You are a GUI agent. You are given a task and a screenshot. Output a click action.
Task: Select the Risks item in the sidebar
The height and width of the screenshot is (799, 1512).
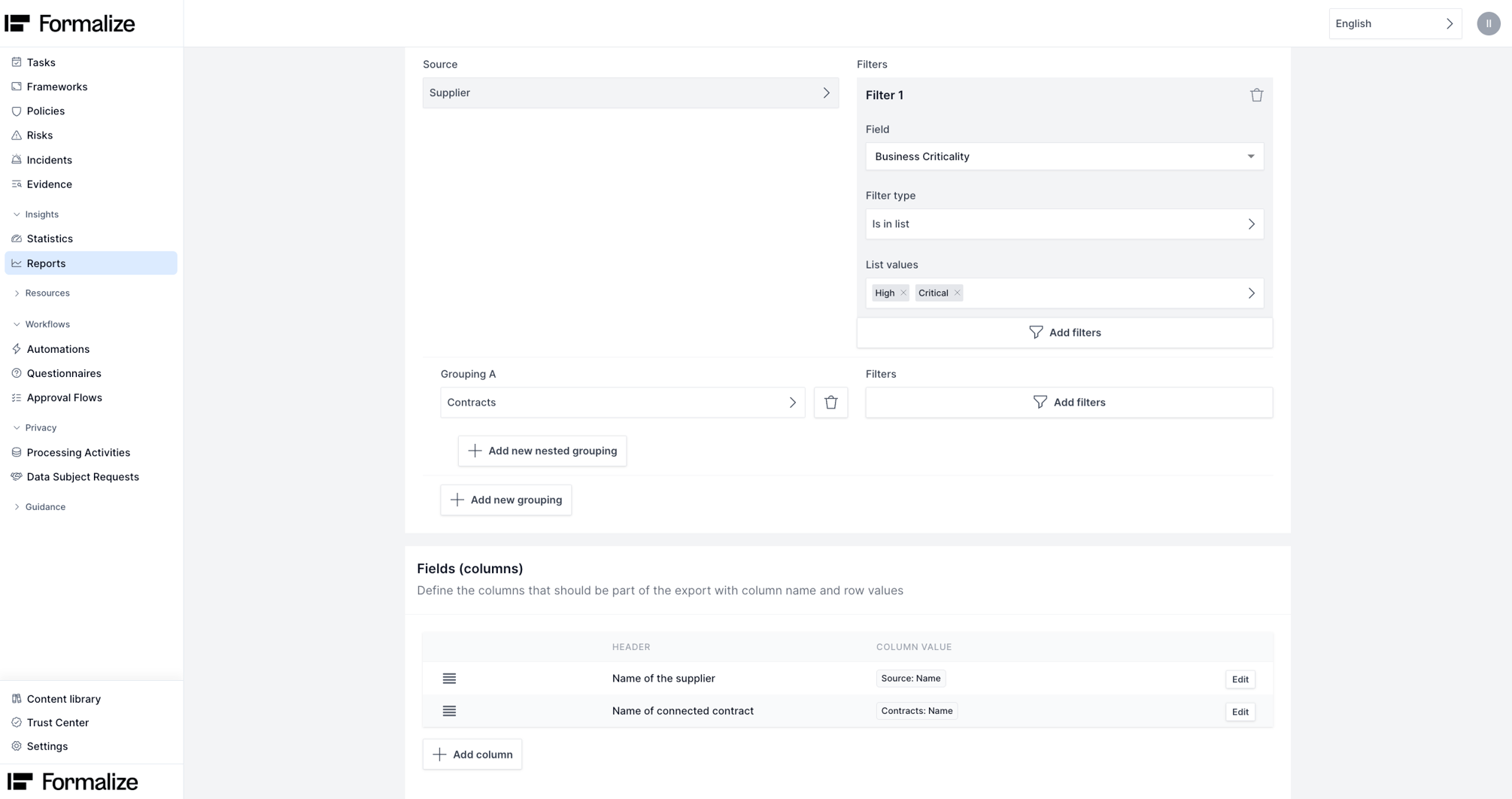click(x=39, y=135)
